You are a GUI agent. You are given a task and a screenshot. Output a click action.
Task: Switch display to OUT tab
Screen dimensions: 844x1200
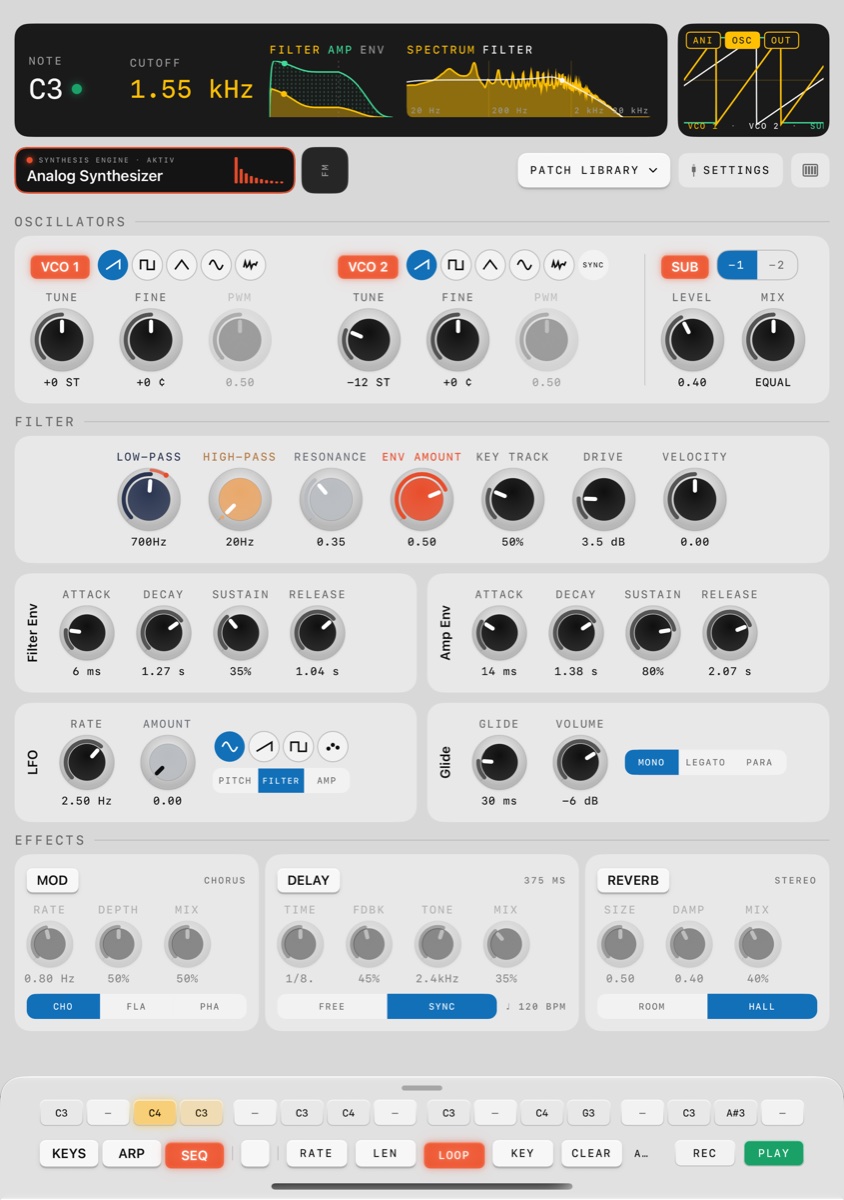pyautogui.click(x=780, y=41)
